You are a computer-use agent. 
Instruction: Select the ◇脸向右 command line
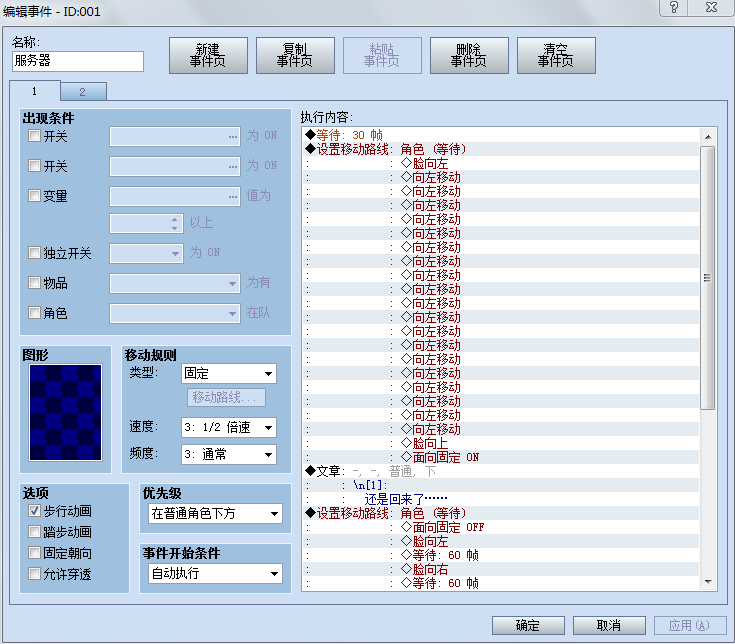(501, 569)
